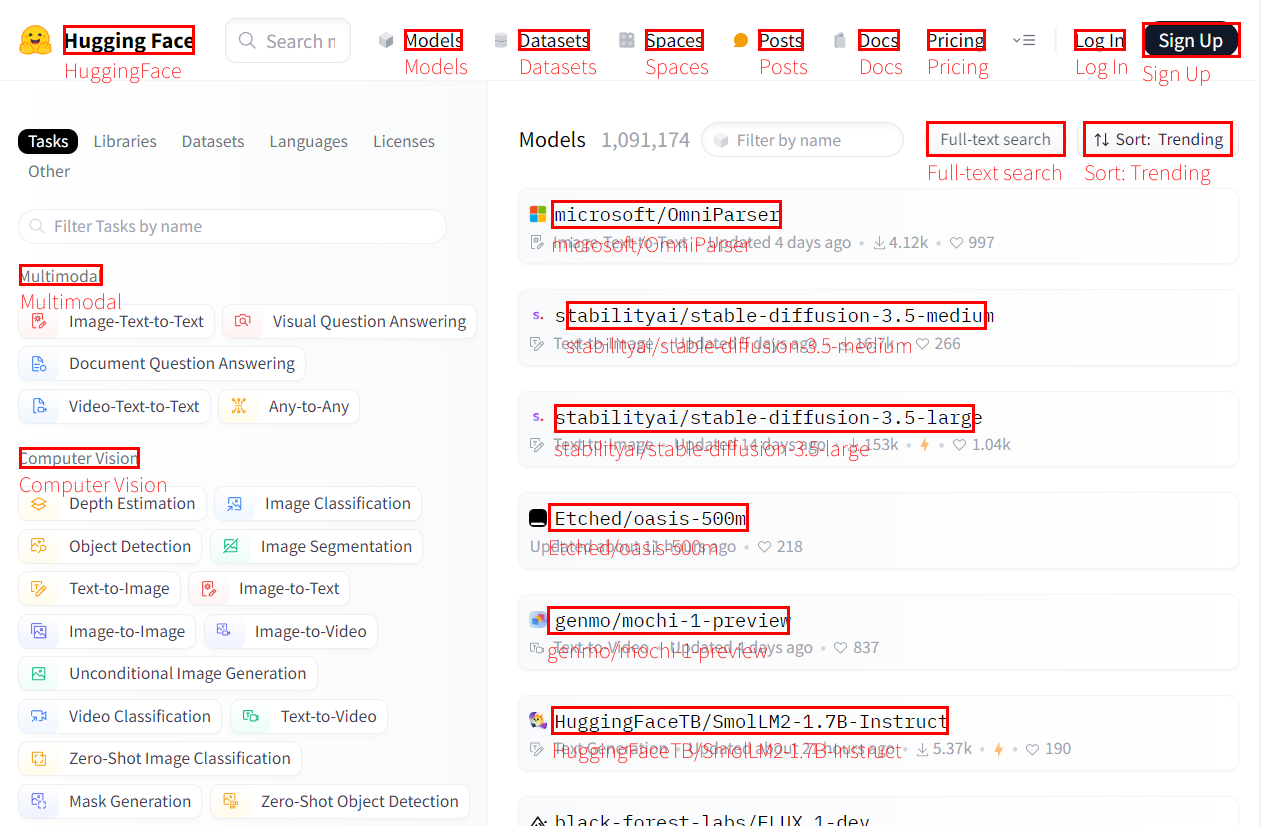The width and height of the screenshot is (1261, 826).
Task: Select the Any-to-Any task icon
Action: coord(238,406)
